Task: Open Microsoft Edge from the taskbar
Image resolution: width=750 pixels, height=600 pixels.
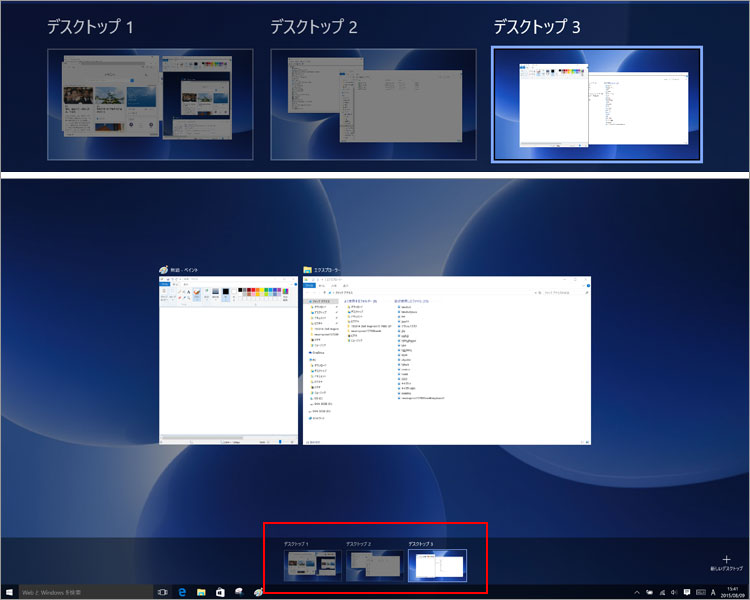Action: point(182,592)
